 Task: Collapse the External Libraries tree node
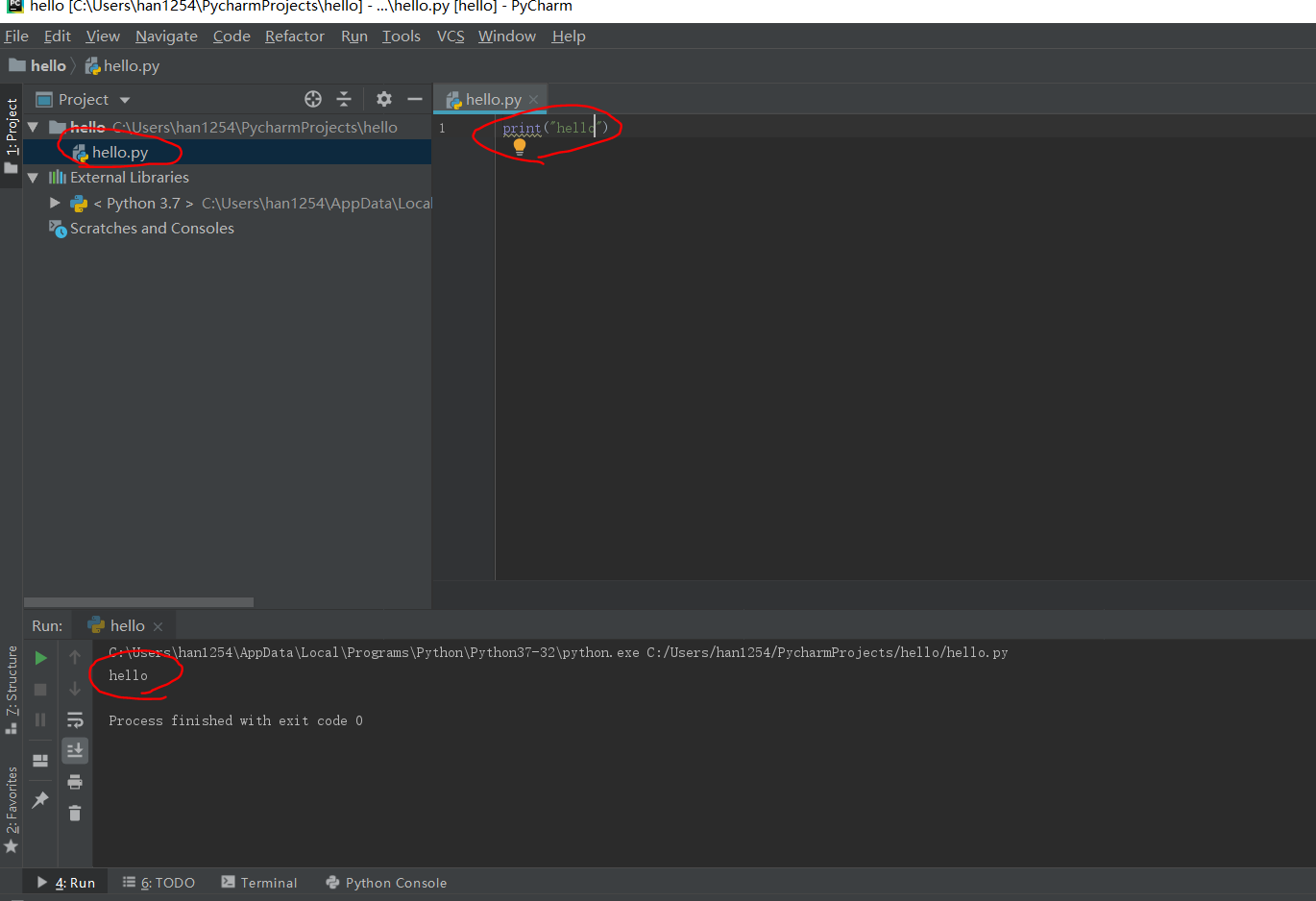pos(33,178)
